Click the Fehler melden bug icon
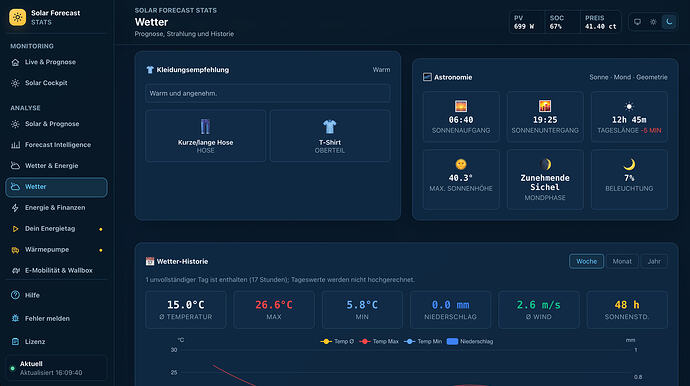This screenshot has width=690, height=386. pyautogui.click(x=15, y=318)
